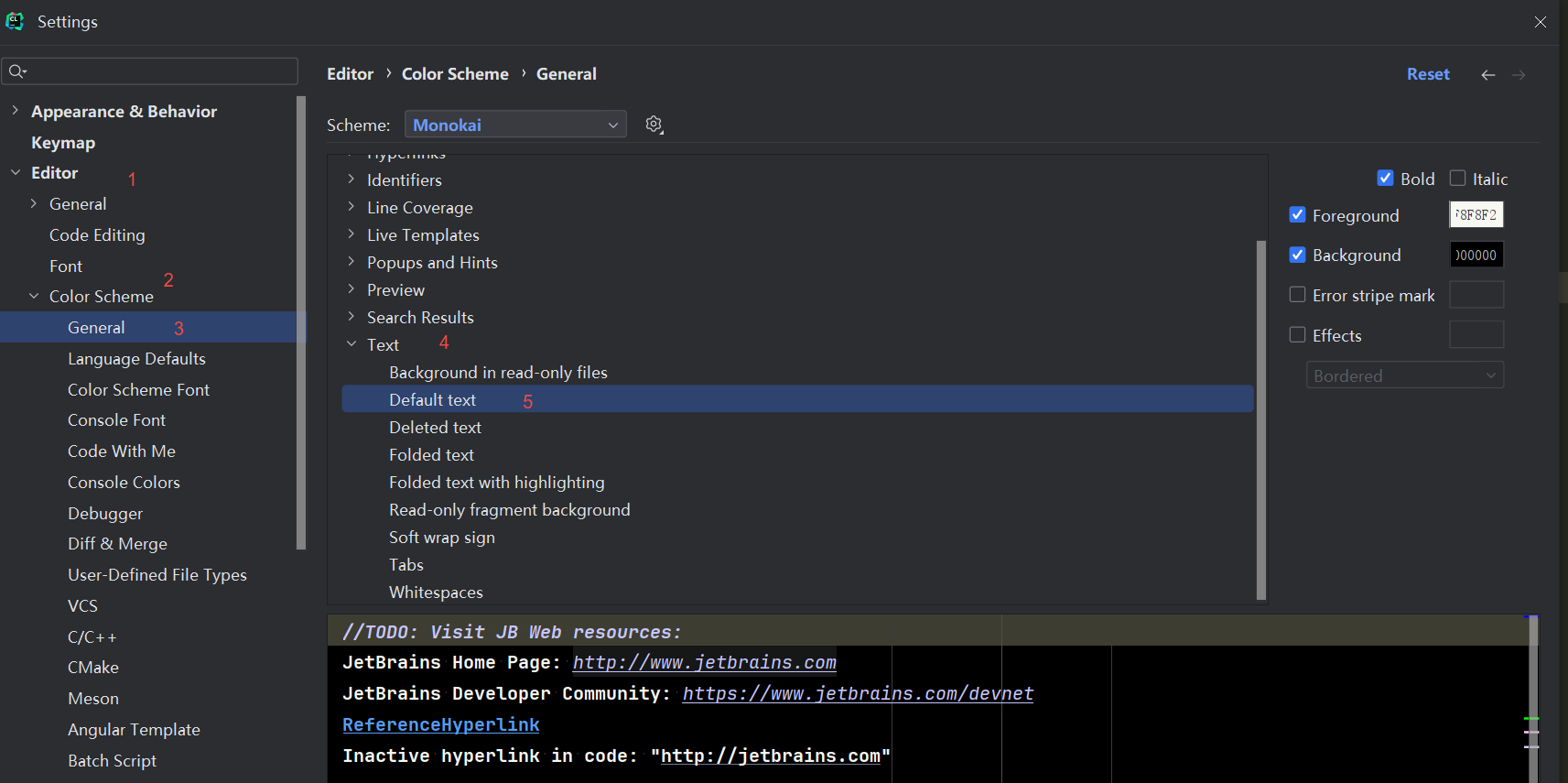Open Diff & Merge settings
1568x783 pixels.
(x=117, y=543)
